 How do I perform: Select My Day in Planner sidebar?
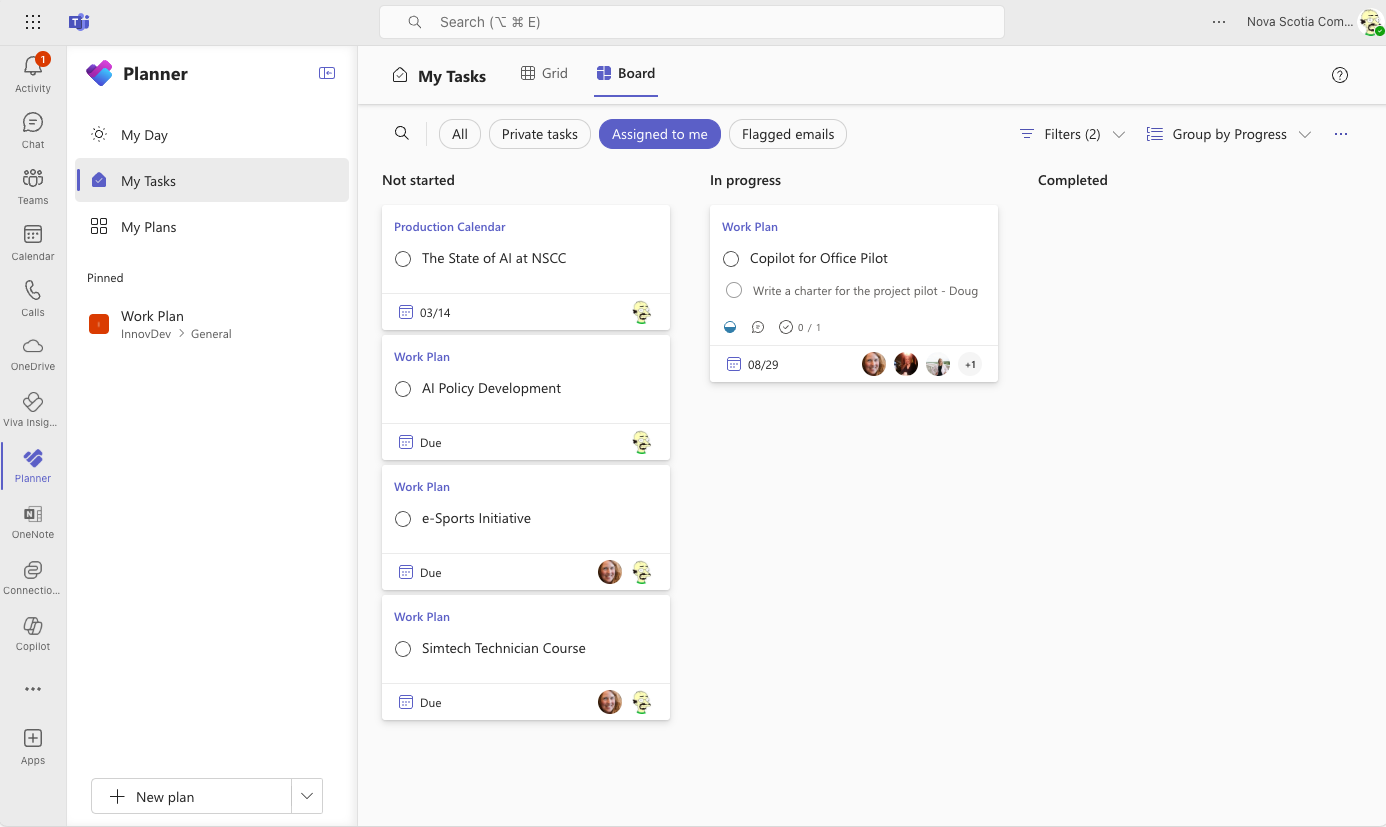click(x=144, y=135)
